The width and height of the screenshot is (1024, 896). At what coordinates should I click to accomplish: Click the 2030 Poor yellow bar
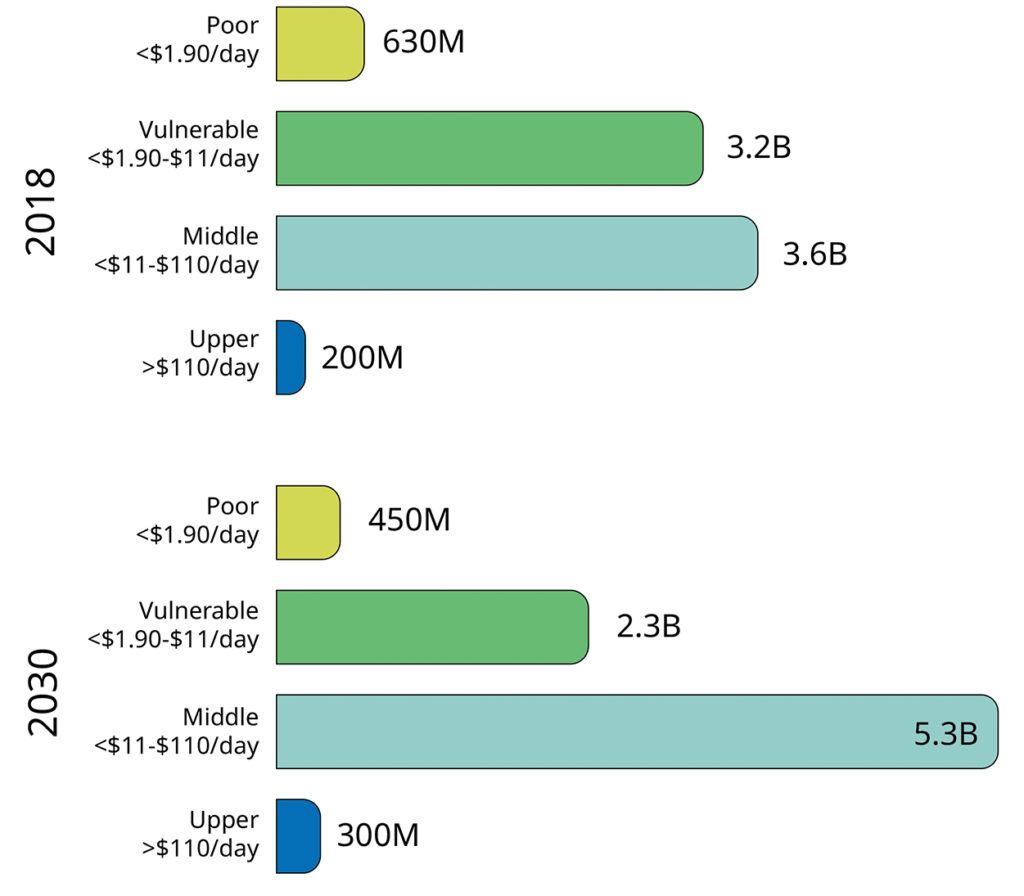308,522
